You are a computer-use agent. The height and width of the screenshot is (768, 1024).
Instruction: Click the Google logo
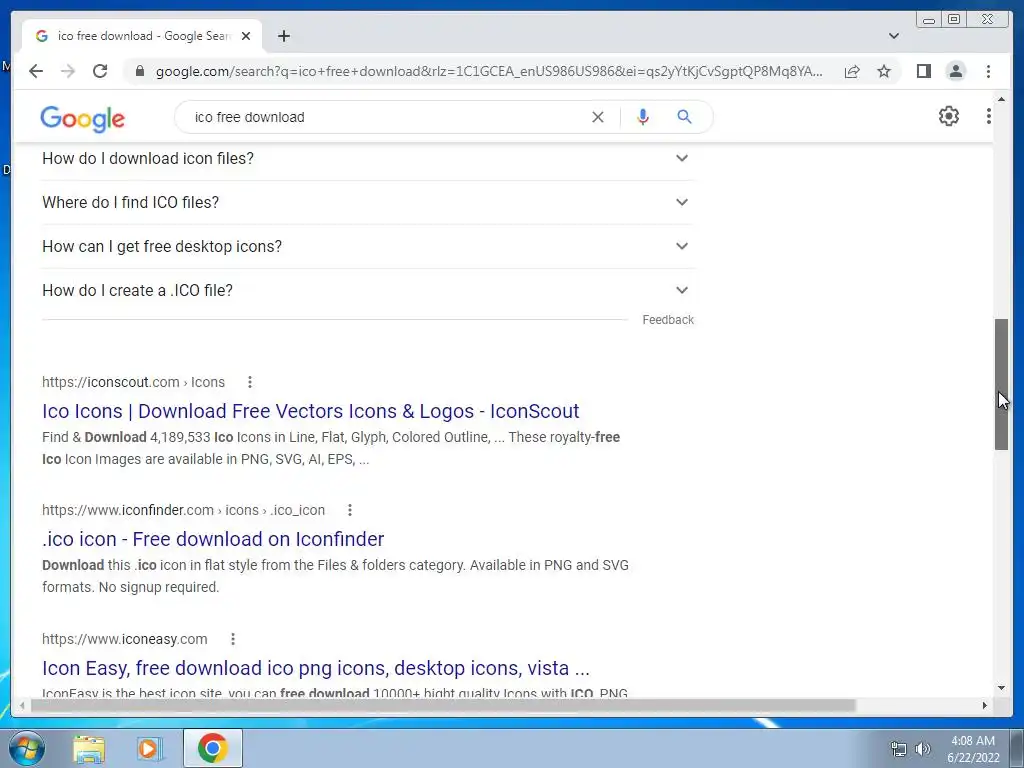click(82, 118)
